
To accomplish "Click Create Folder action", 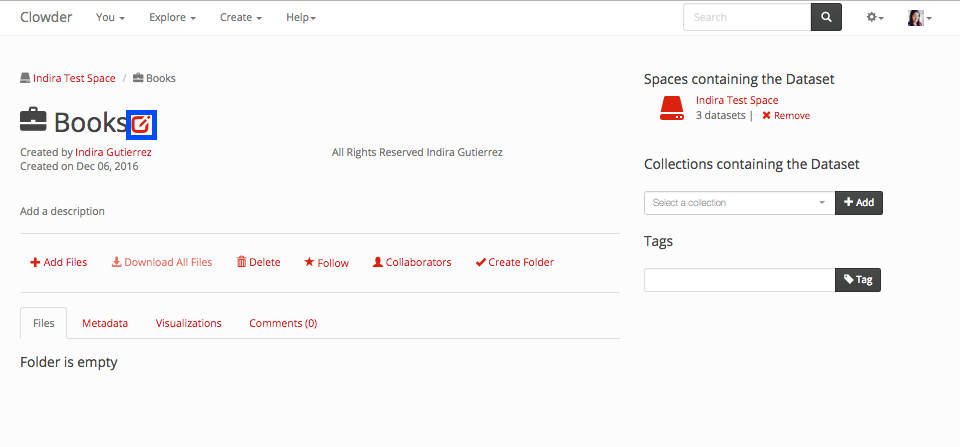I will [515, 262].
